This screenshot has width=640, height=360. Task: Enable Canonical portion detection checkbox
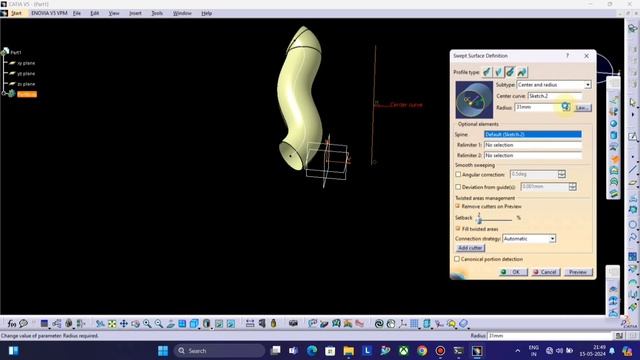457,259
